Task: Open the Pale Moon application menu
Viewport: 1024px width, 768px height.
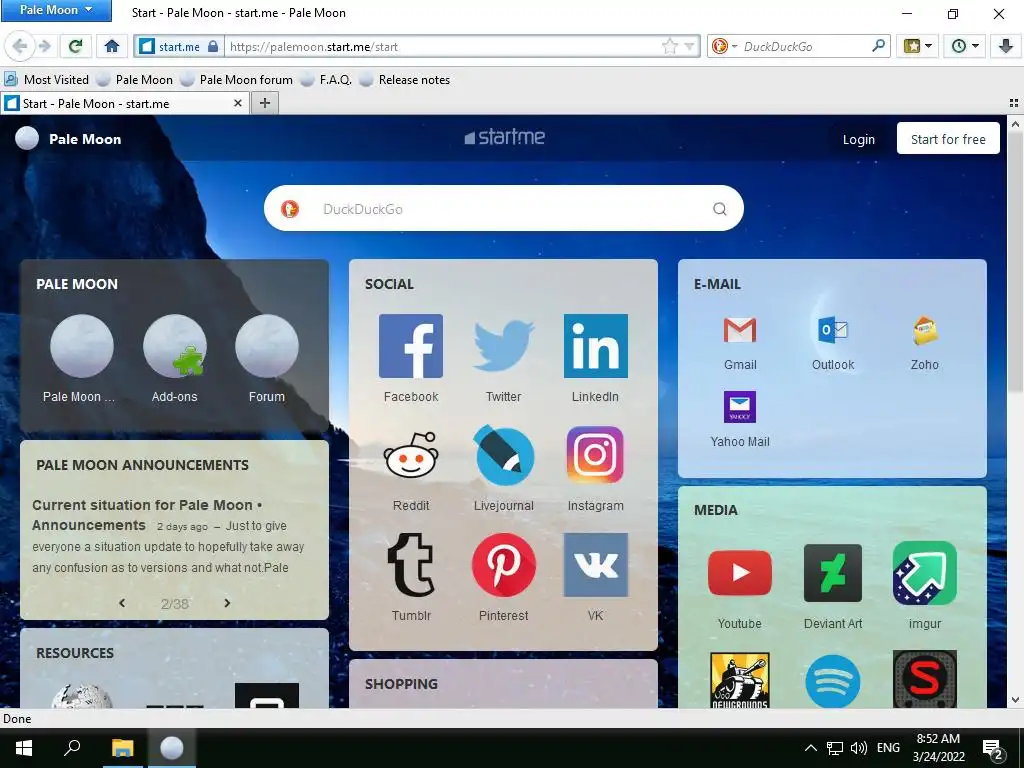Action: click(56, 10)
